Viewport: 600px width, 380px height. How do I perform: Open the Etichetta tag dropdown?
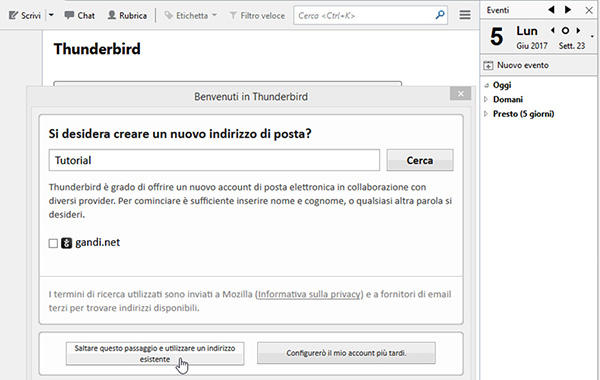(191, 15)
